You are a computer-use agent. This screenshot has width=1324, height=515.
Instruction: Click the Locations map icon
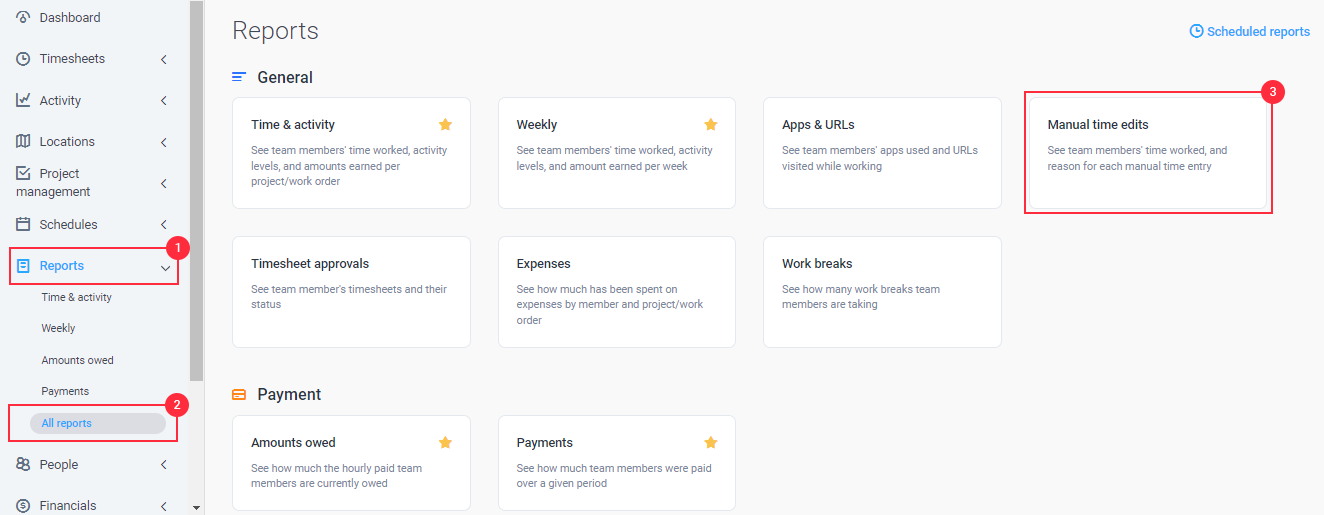[x=23, y=141]
